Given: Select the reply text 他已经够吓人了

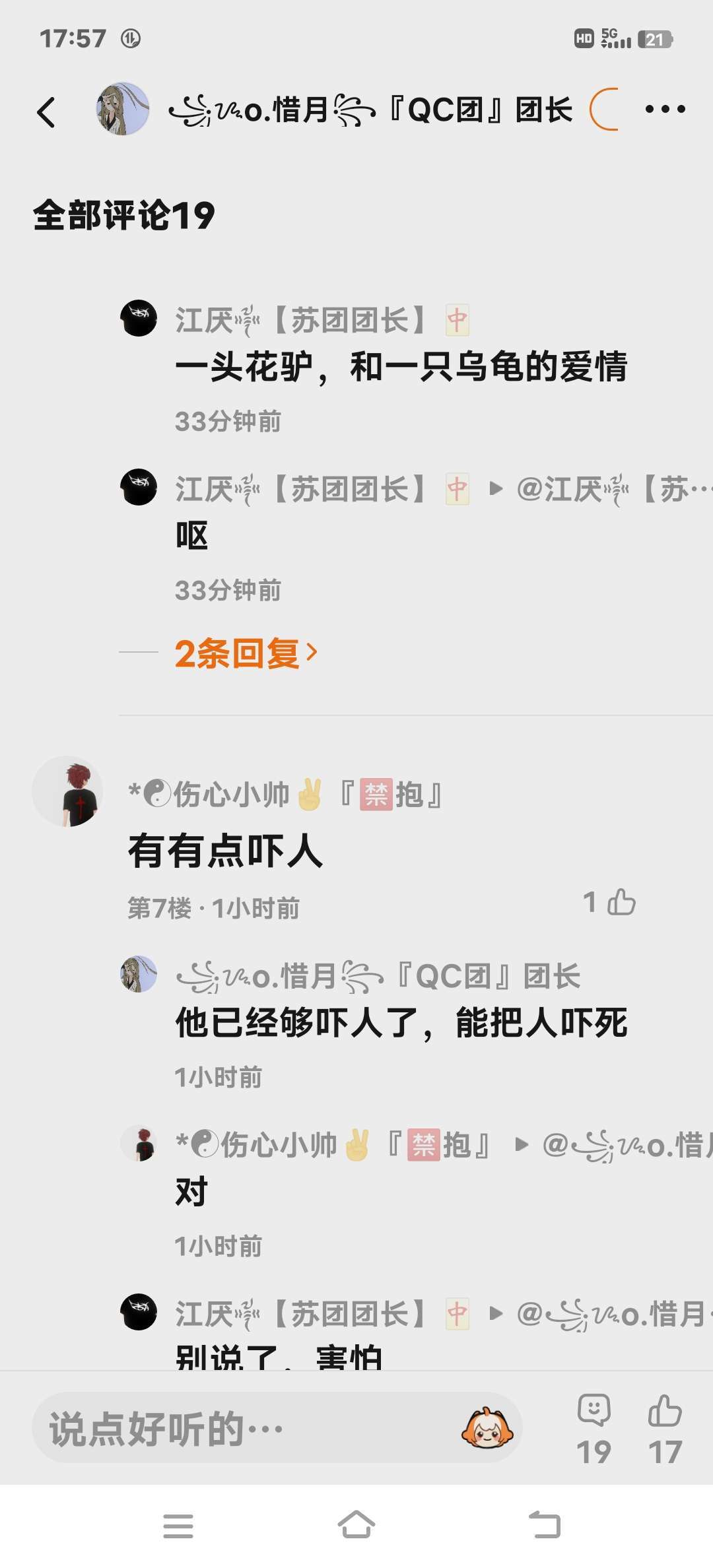Looking at the screenshot, I should pyautogui.click(x=297, y=1023).
